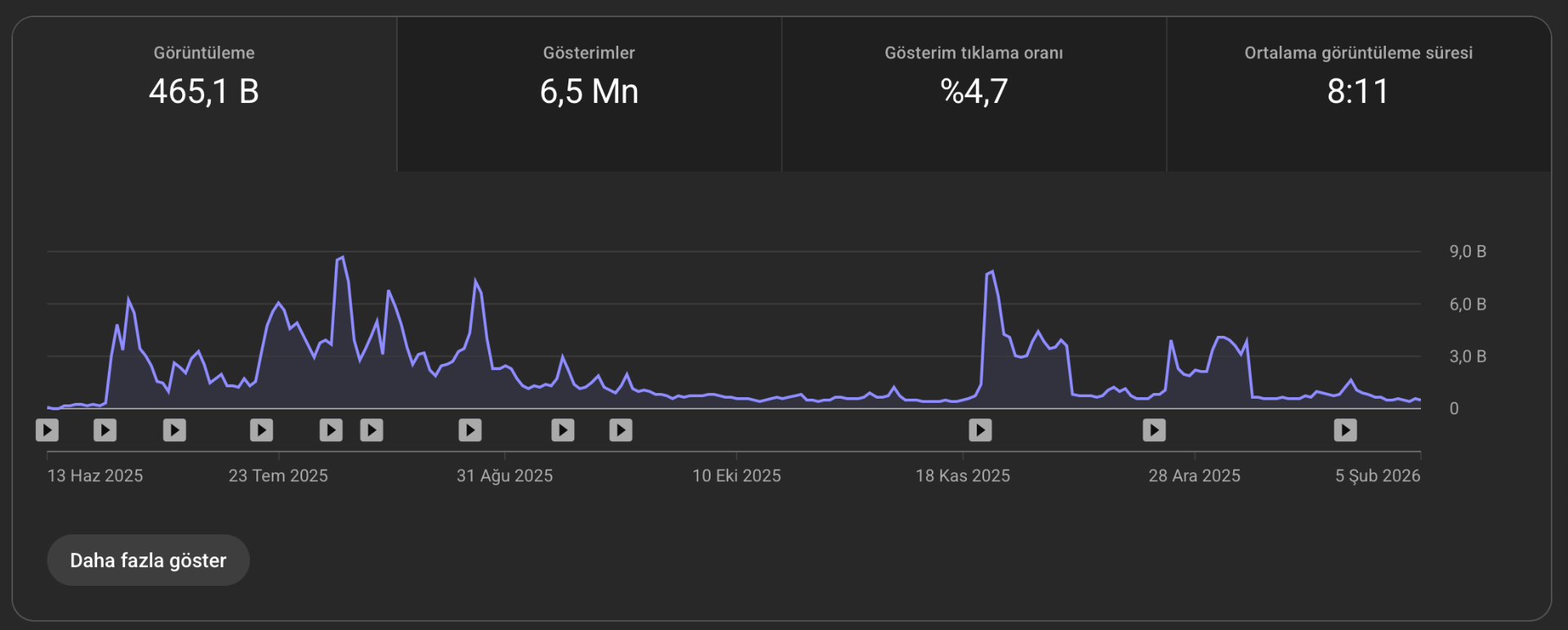This screenshot has height=630, width=1568.
Task: Select the third video marker from the left
Action: pyautogui.click(x=175, y=430)
